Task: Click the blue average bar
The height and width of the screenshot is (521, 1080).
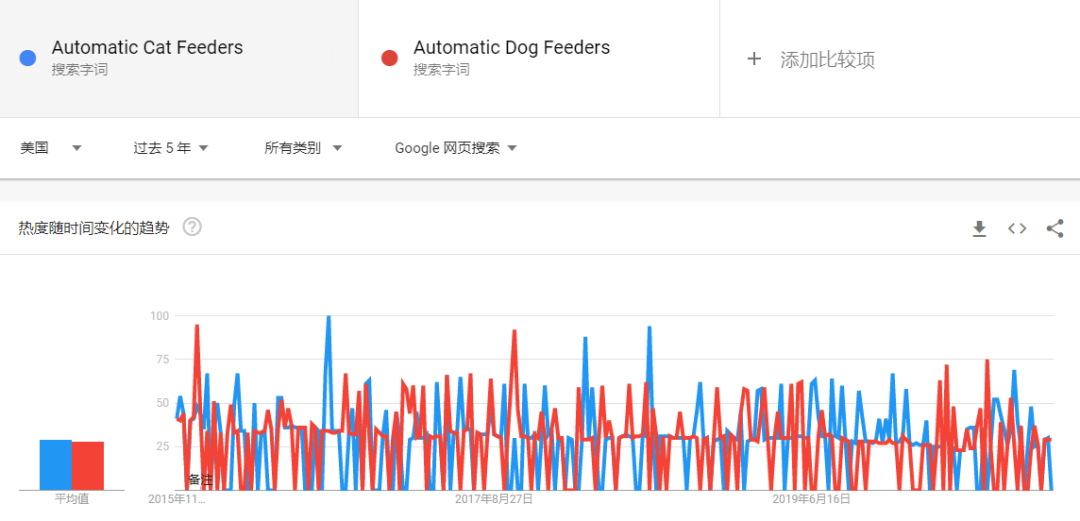Action: coord(55,464)
